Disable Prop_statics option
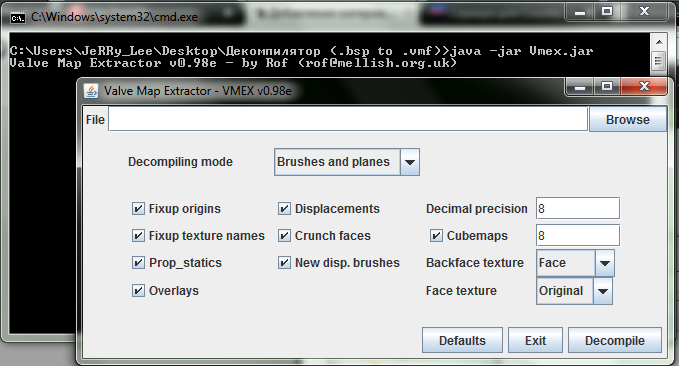 pyautogui.click(x=138, y=262)
